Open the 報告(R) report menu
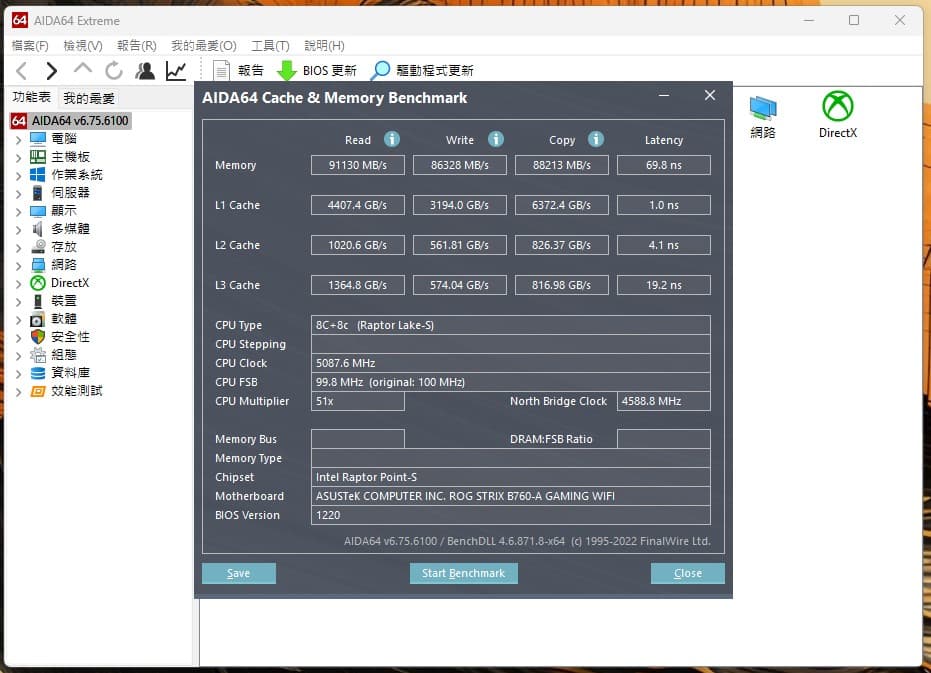The width and height of the screenshot is (931, 673). (137, 46)
